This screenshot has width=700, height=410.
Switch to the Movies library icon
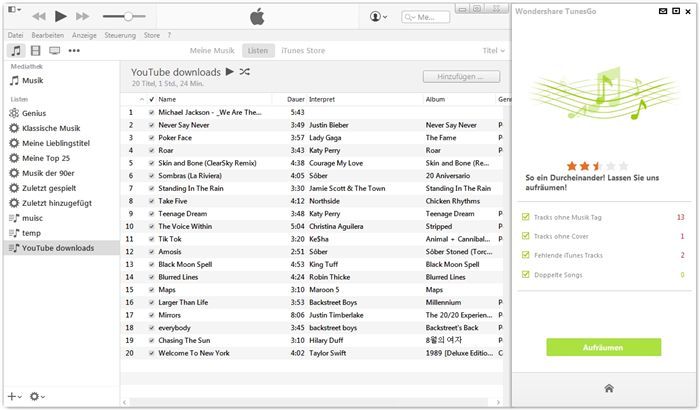pyautogui.click(x=36, y=50)
